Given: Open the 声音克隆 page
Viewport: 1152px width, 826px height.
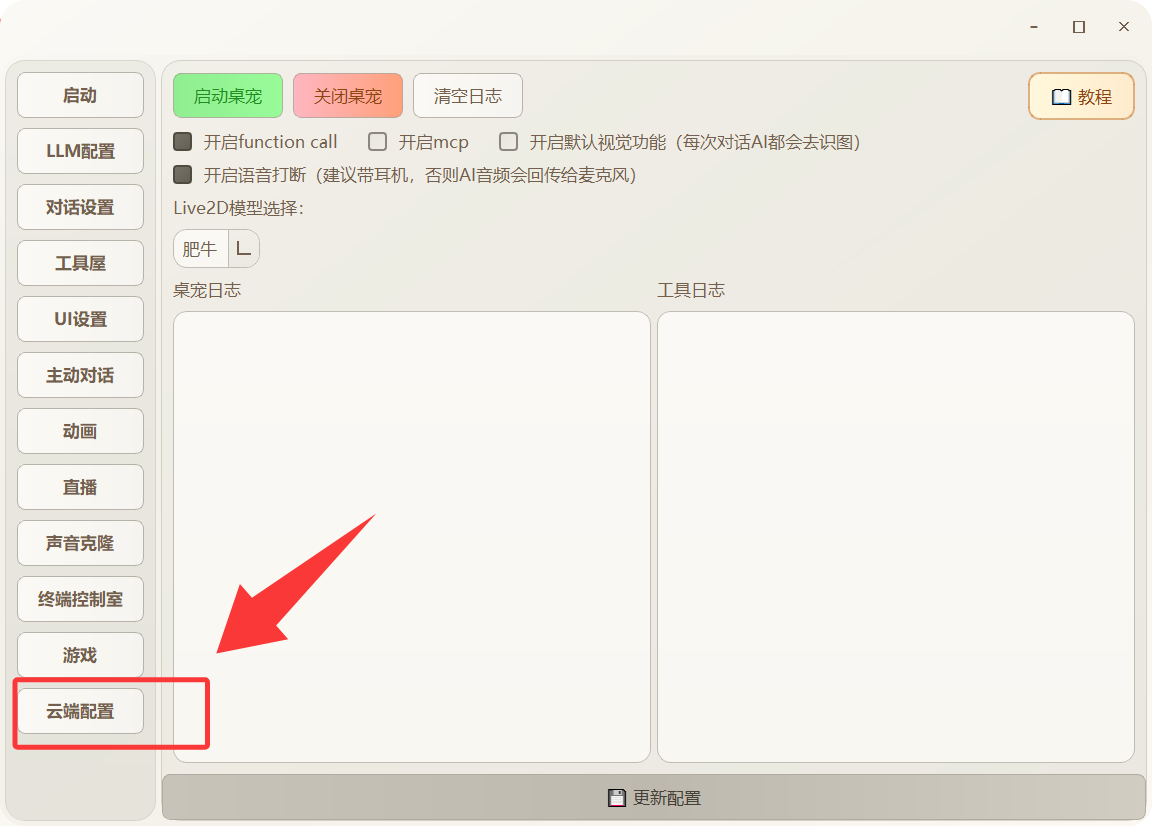Looking at the screenshot, I should (80, 544).
